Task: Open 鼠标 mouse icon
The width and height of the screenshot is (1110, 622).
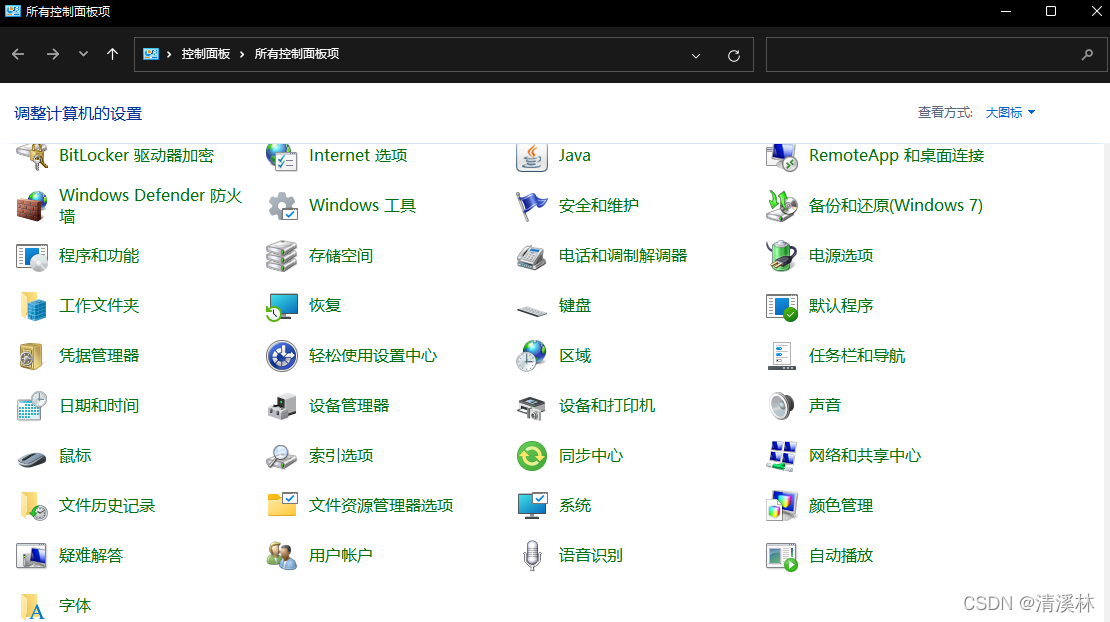Action: click(x=32, y=459)
